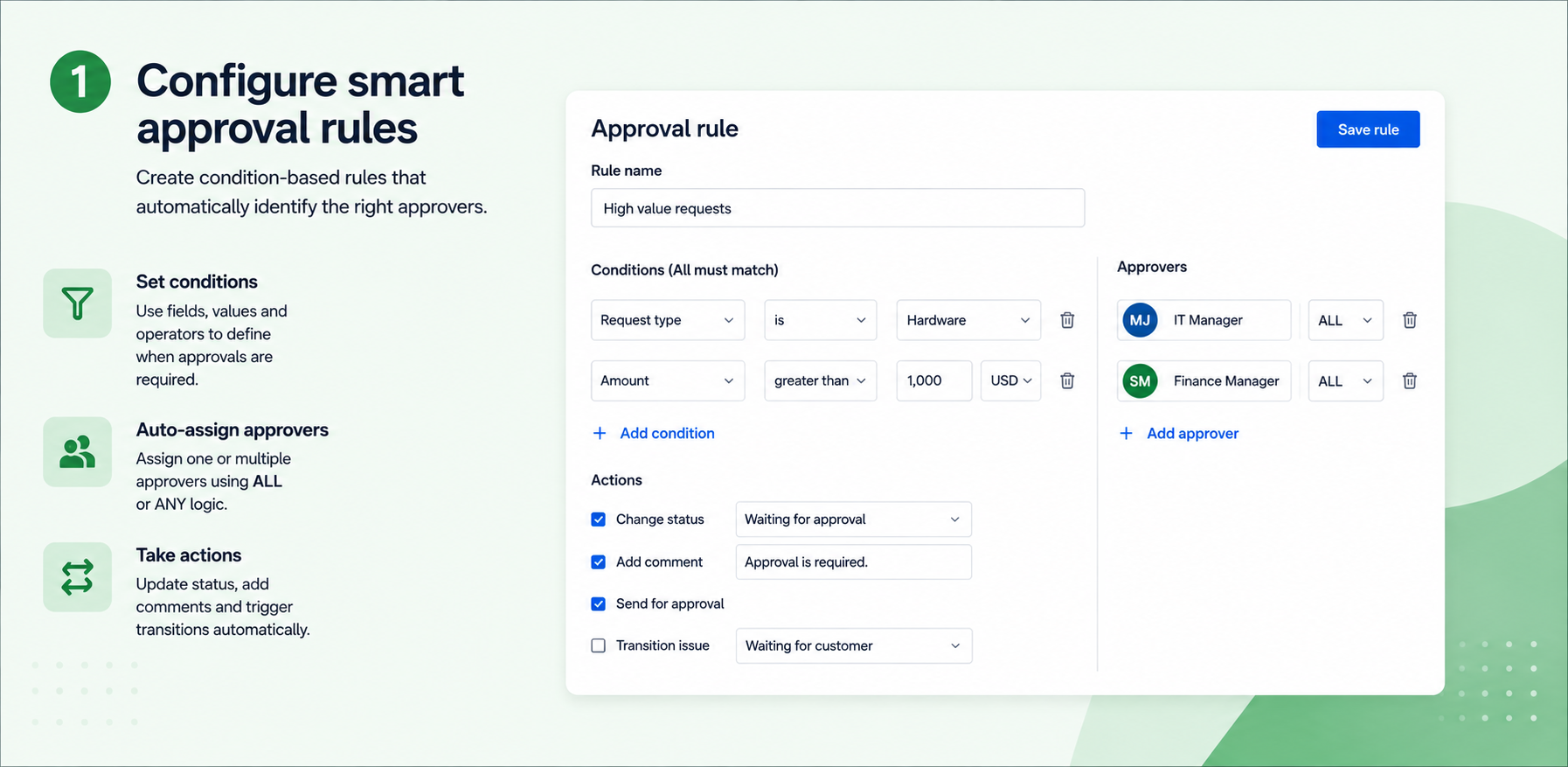Click the MJ avatar for IT Manager
Image resolution: width=1568 pixels, height=767 pixels.
1140,320
